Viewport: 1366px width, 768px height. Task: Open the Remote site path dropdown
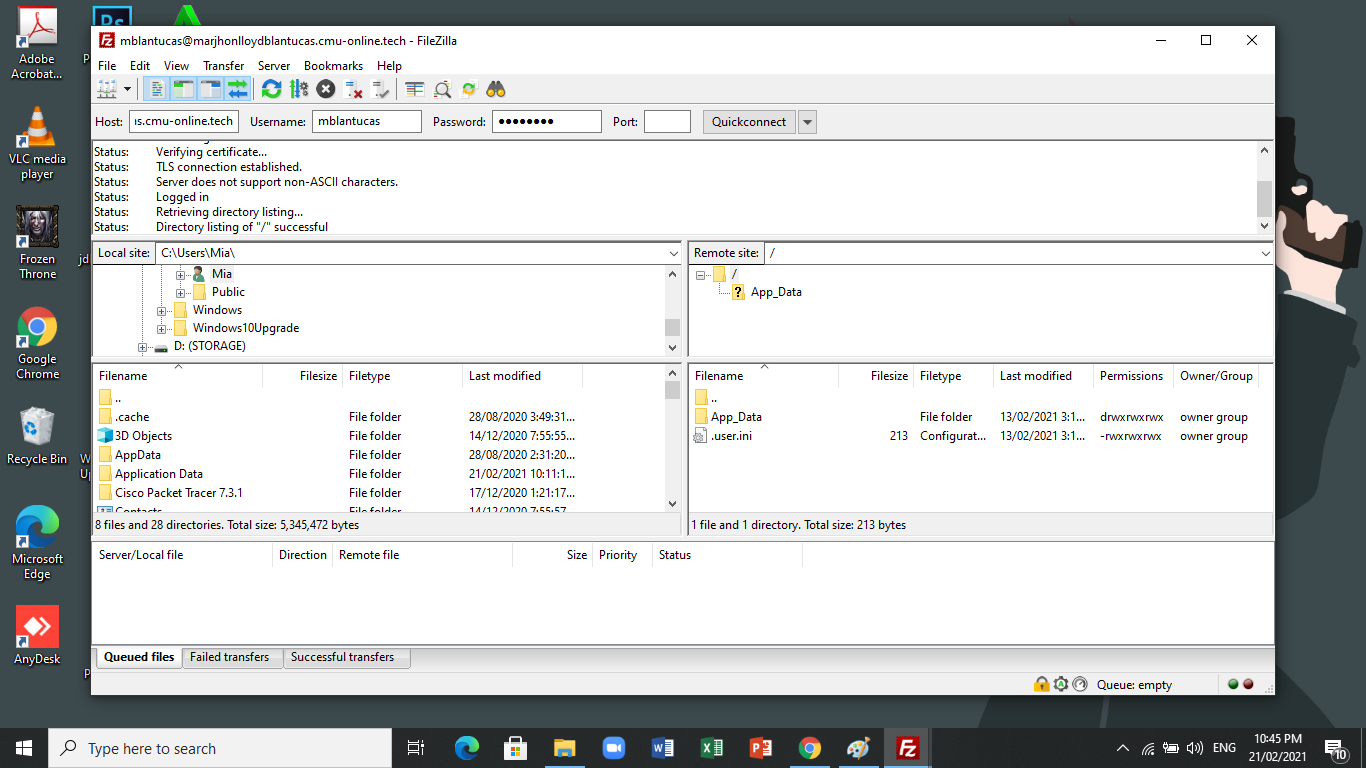click(1265, 254)
